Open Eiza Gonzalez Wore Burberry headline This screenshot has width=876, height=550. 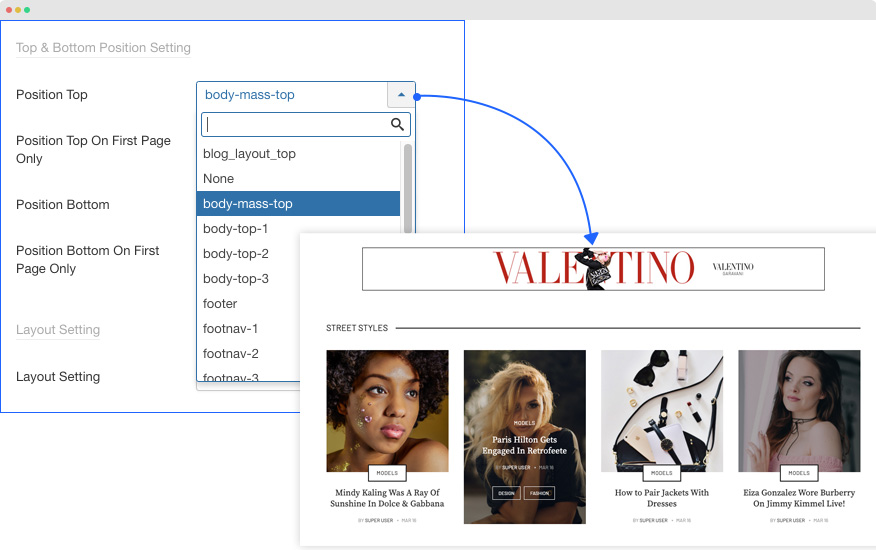[799, 498]
